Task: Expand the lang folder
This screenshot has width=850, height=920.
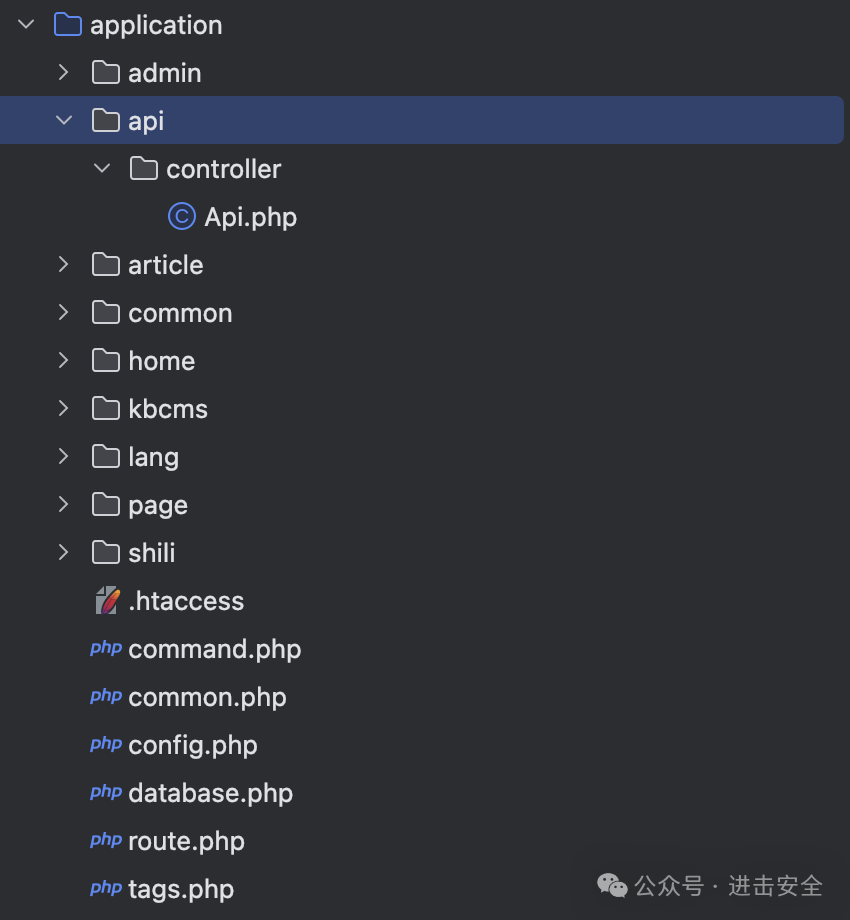Action: tap(64, 457)
